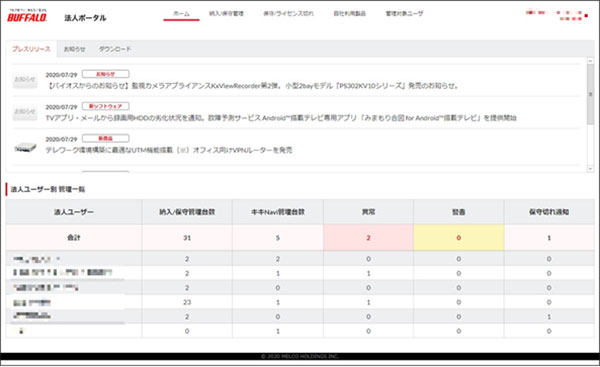This screenshot has height=367, width=600.
Task: Click the キキNavi管理台数 column header
Action: coord(278,212)
